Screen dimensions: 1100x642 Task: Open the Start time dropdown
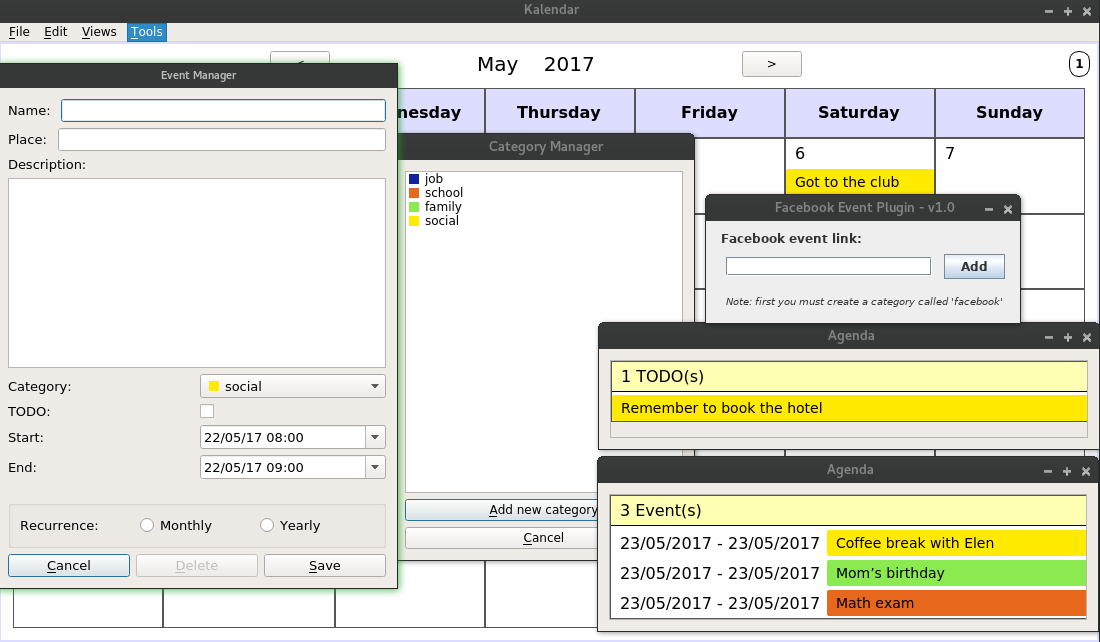376,437
